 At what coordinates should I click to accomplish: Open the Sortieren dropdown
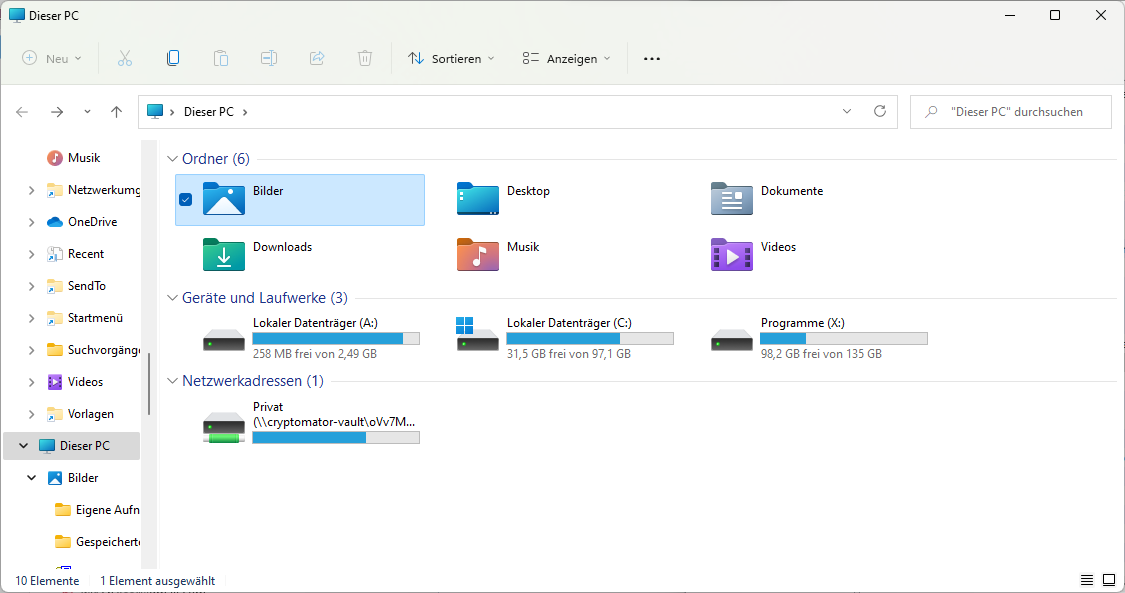tap(451, 58)
